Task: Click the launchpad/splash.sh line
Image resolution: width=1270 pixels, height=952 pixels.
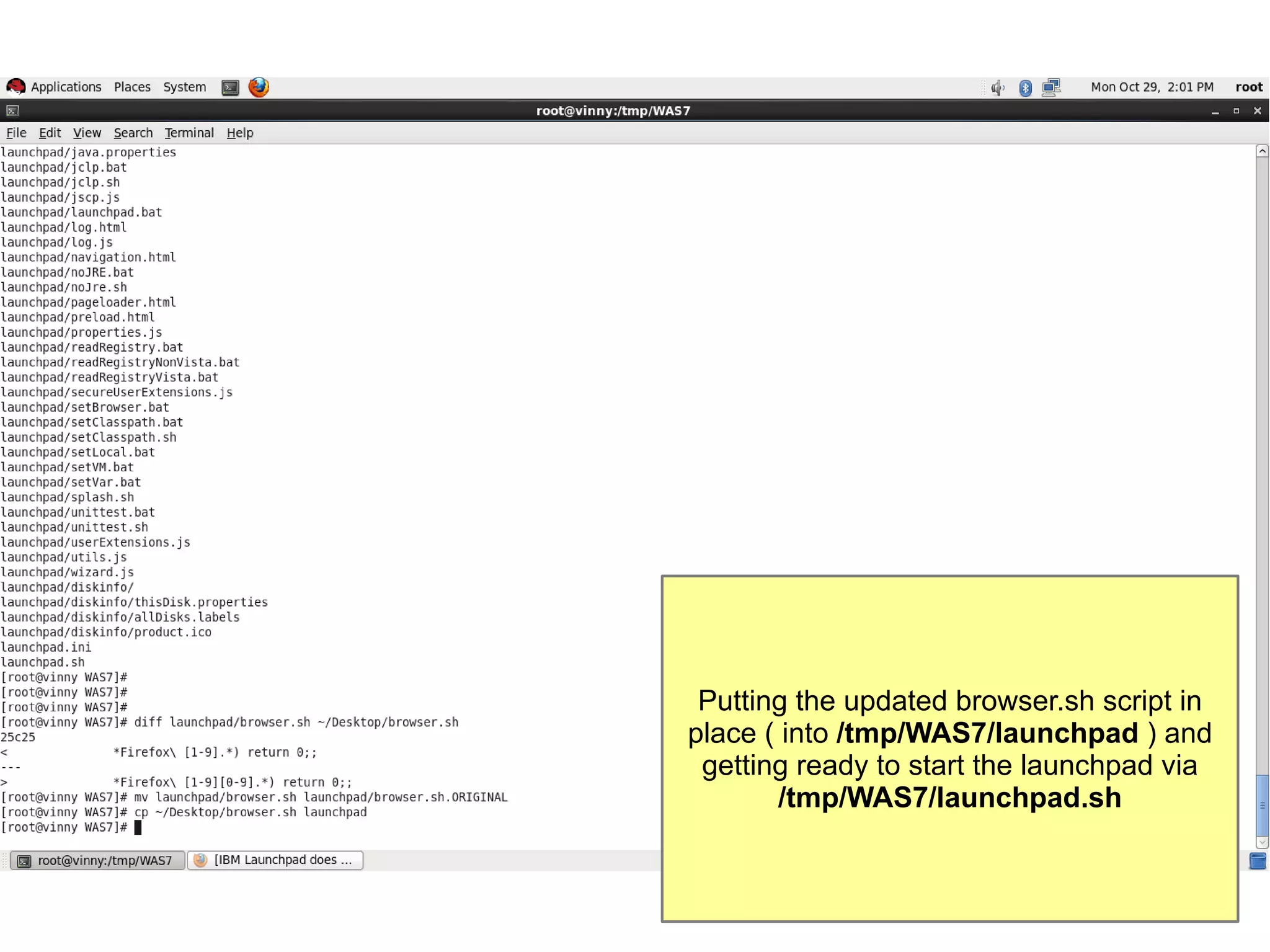Action: [x=67, y=497]
